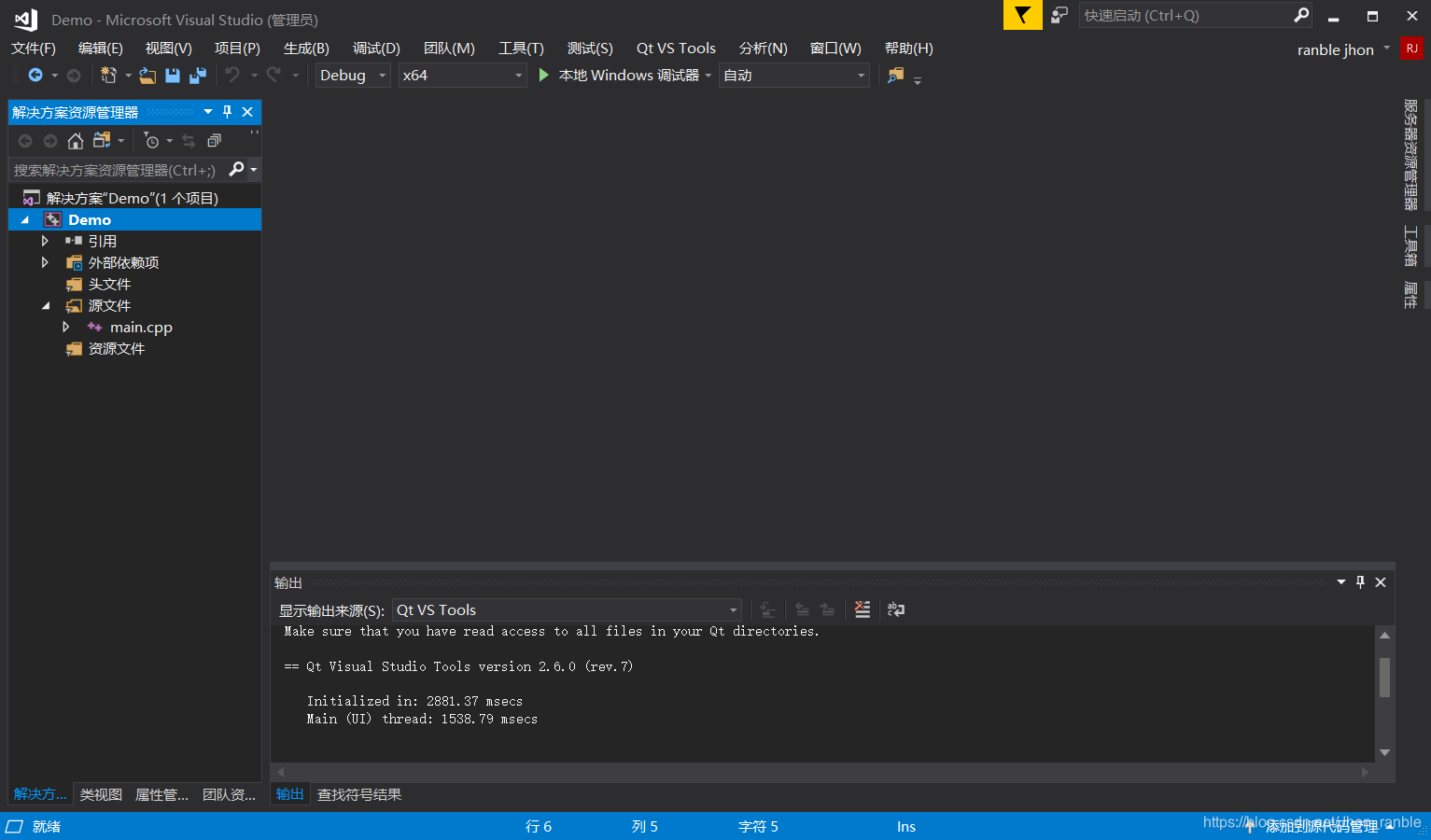Screen dimensions: 1431x840
Task: Collapse the Demo project node
Action: pos(25,220)
